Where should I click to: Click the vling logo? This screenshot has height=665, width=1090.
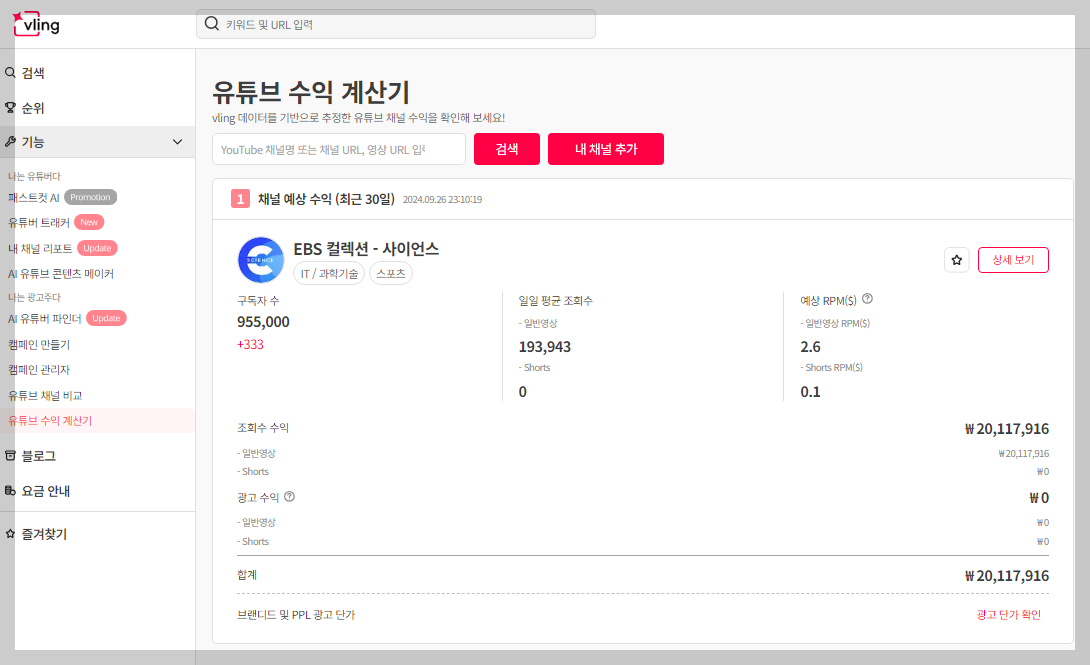pos(36,24)
